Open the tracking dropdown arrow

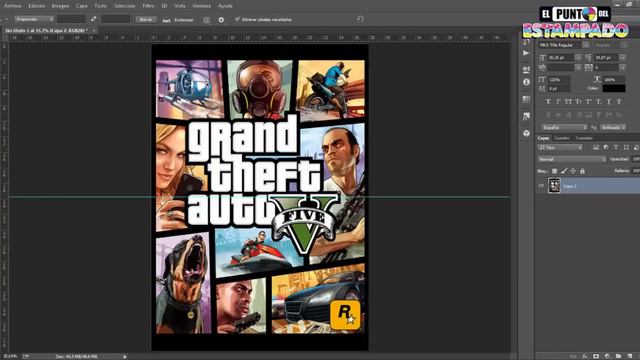click(622, 67)
